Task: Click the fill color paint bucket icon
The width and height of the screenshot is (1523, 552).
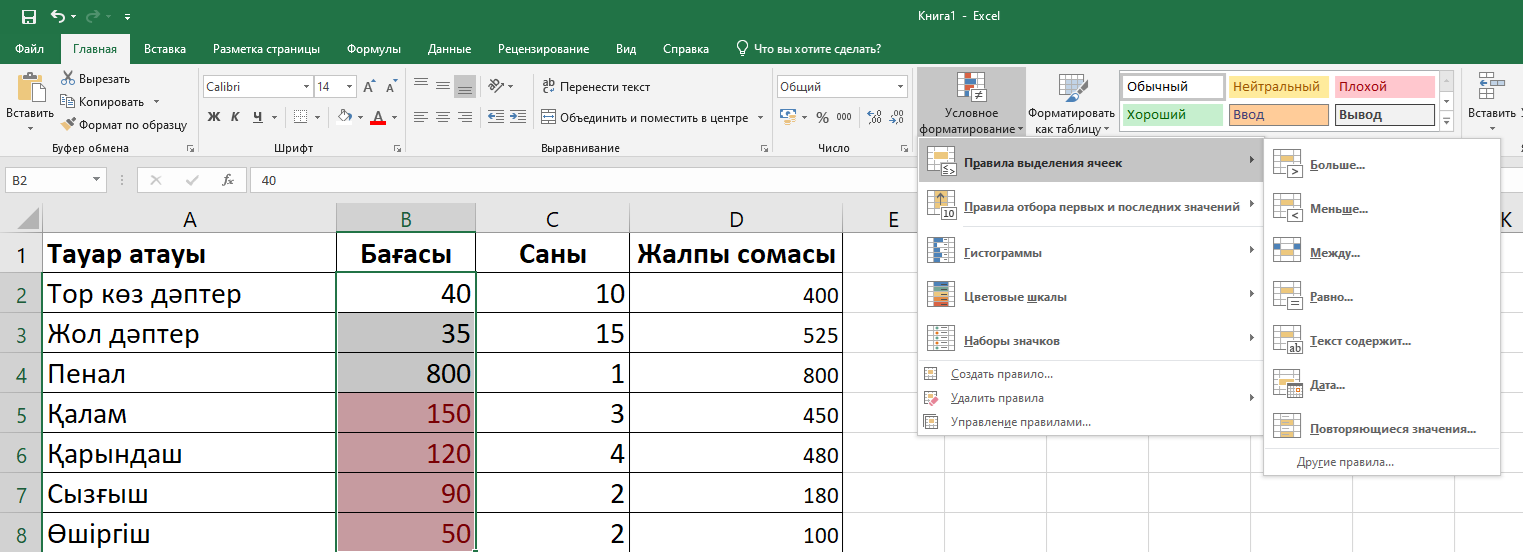Action: click(x=344, y=117)
